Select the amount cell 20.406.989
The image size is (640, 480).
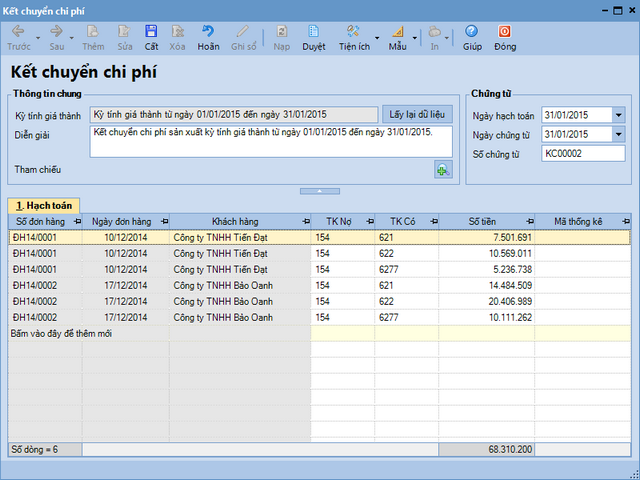pos(487,301)
